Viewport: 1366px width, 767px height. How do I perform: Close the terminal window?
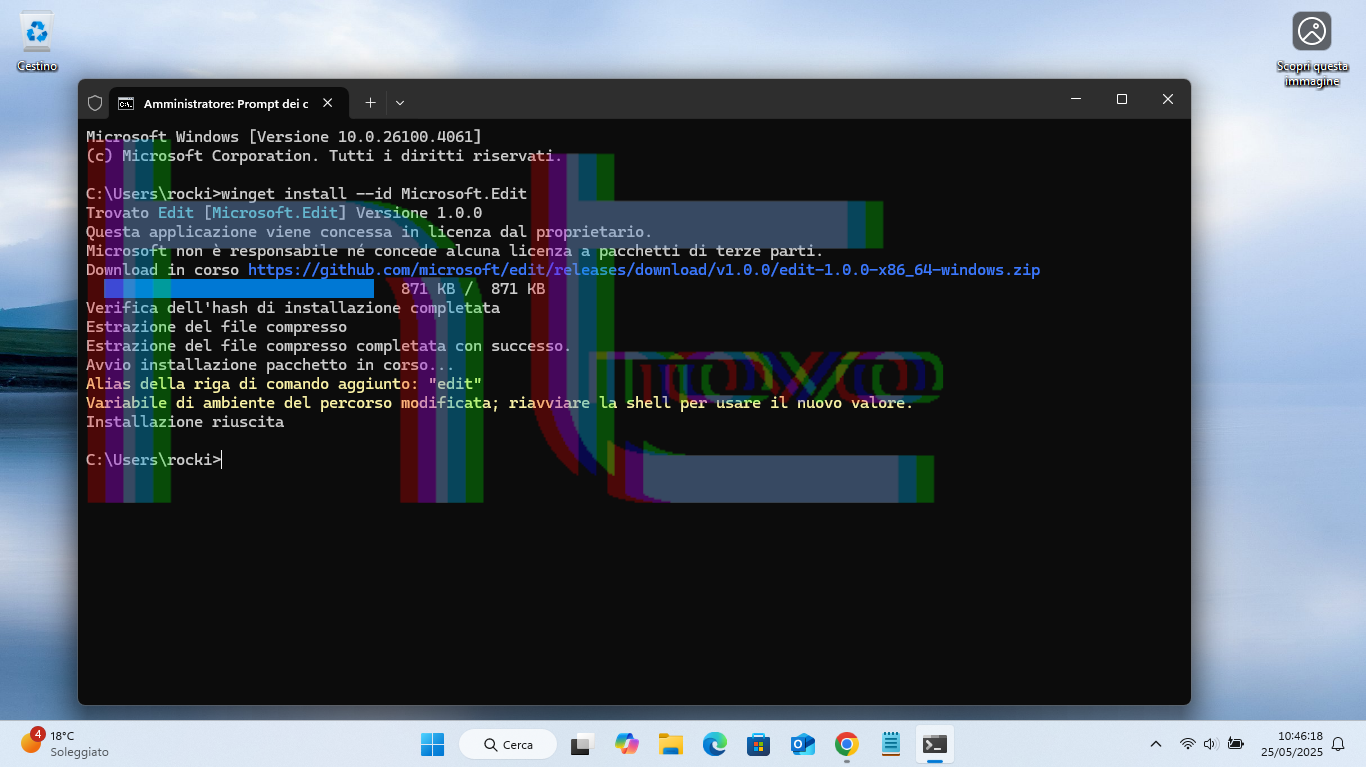(x=1168, y=99)
